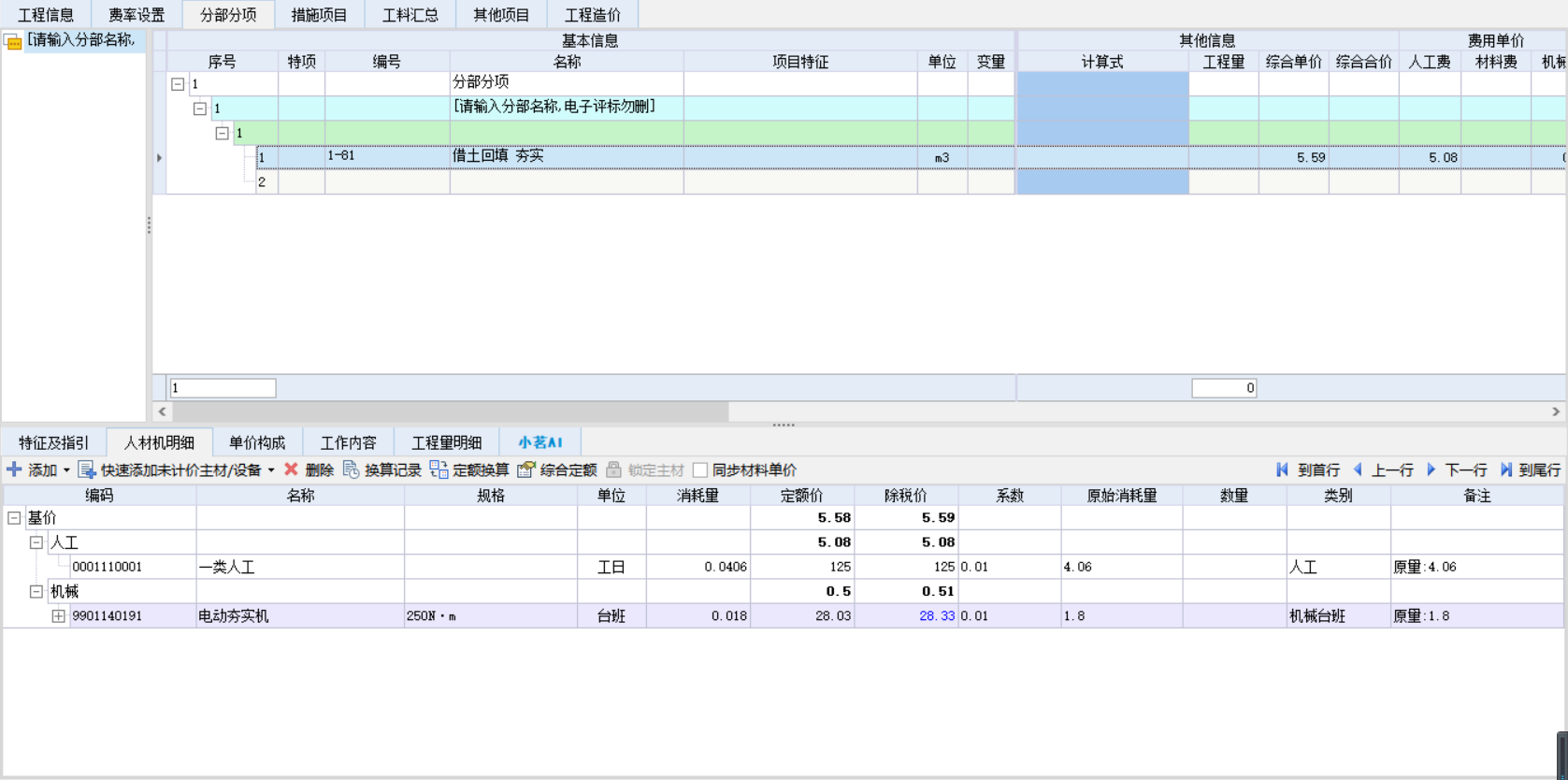The height and width of the screenshot is (780, 1568).
Task: Collapse the green level-3 row expander
Action: pos(223,133)
